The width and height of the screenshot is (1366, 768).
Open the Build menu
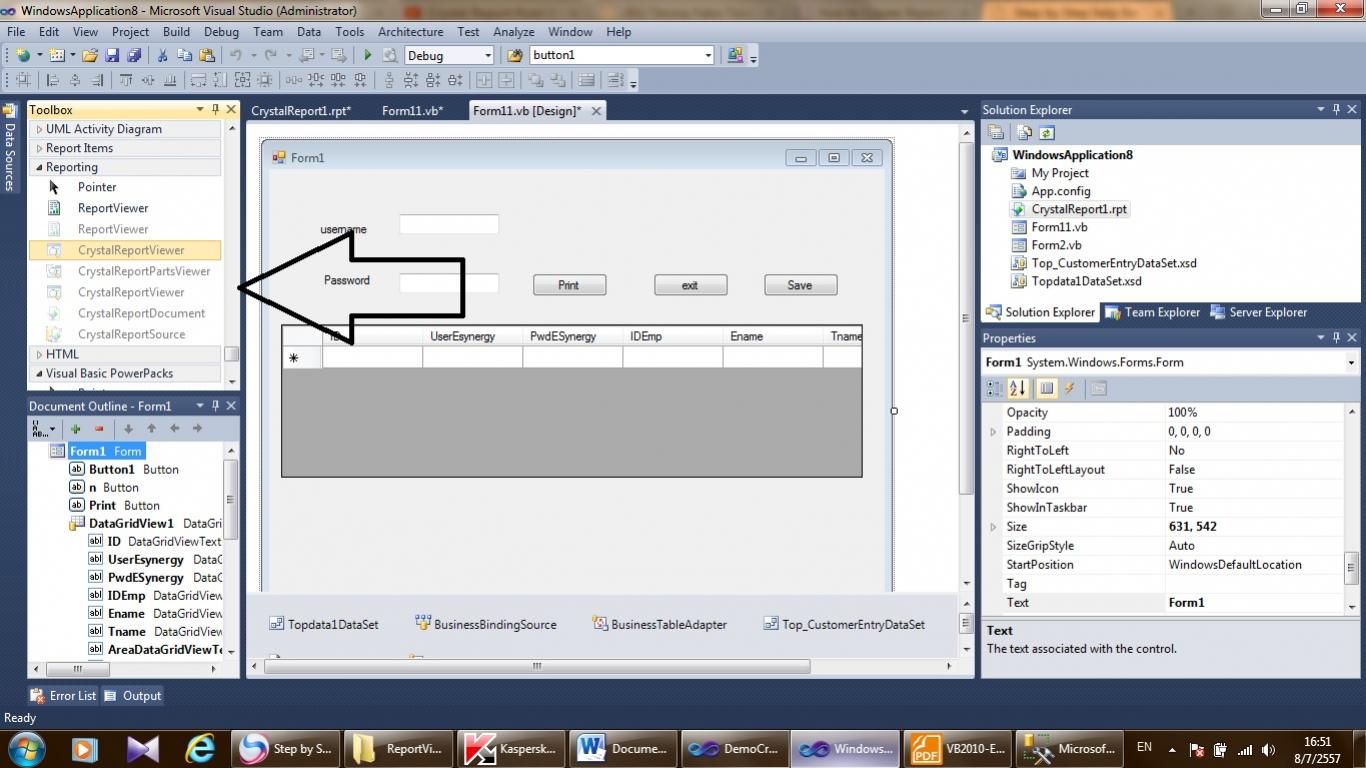[x=176, y=32]
